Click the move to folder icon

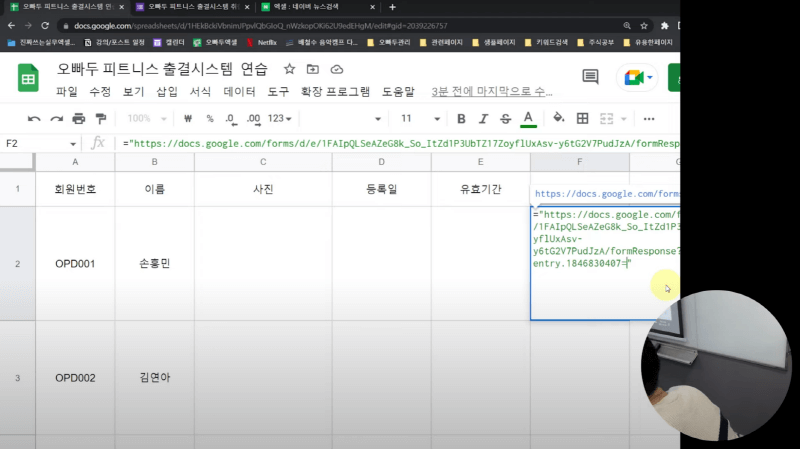pyautogui.click(x=313, y=69)
